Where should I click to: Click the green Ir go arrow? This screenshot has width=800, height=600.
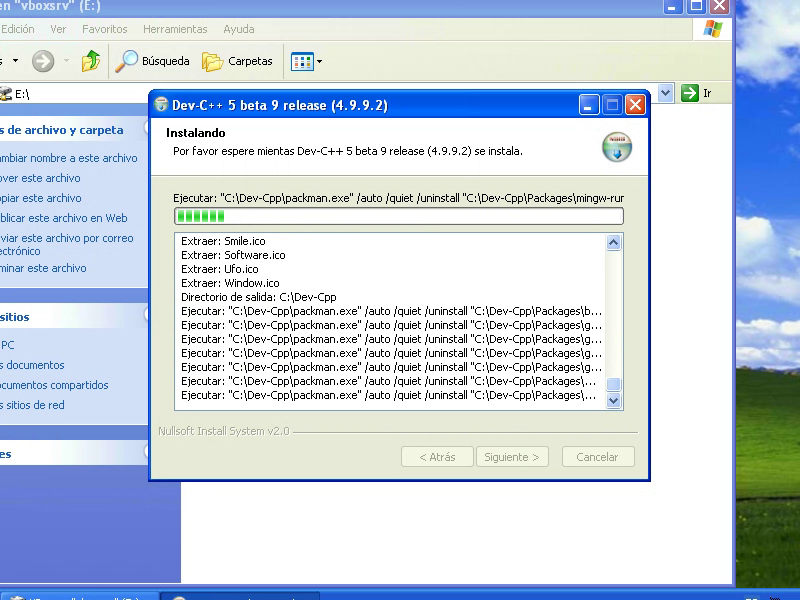[690, 93]
